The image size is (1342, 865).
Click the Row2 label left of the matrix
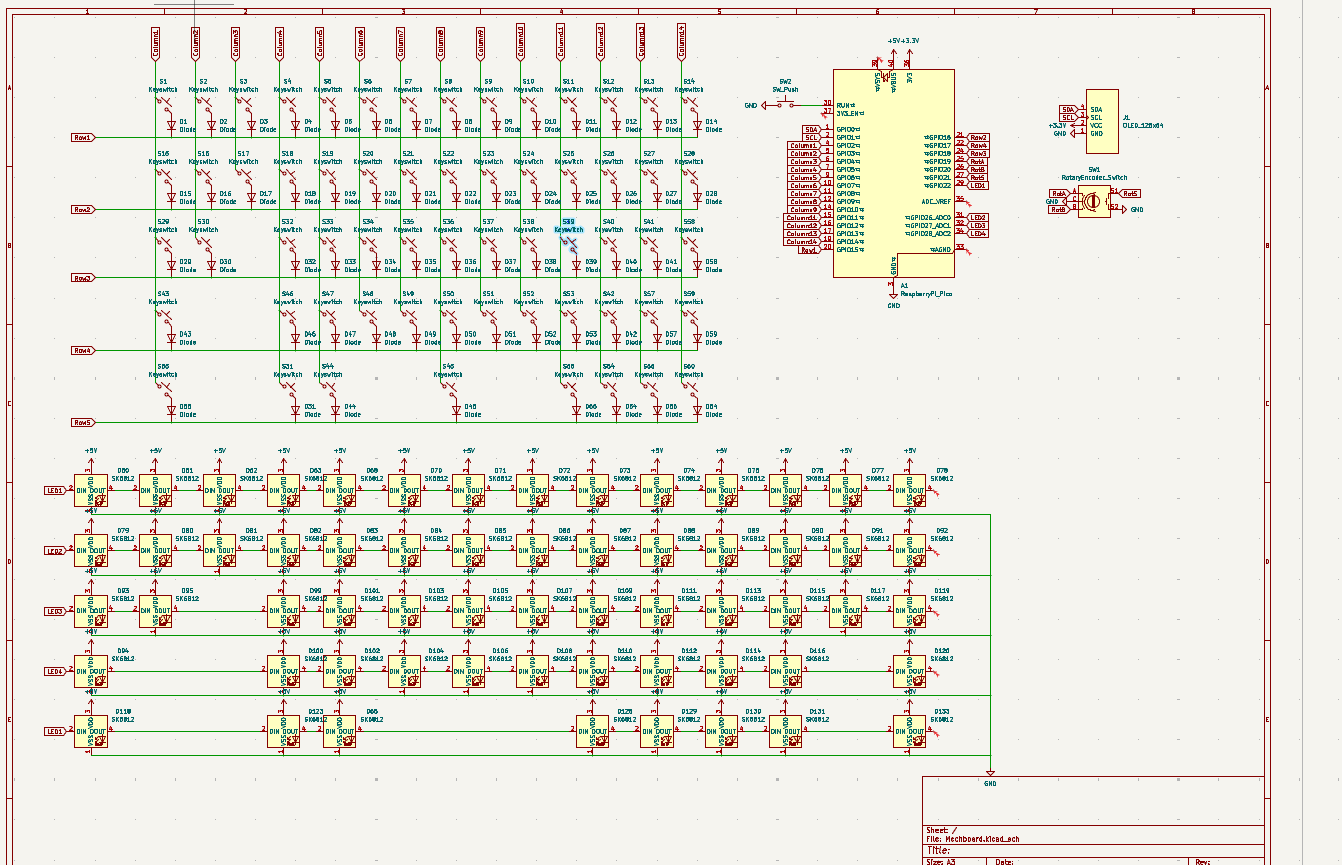coord(83,209)
